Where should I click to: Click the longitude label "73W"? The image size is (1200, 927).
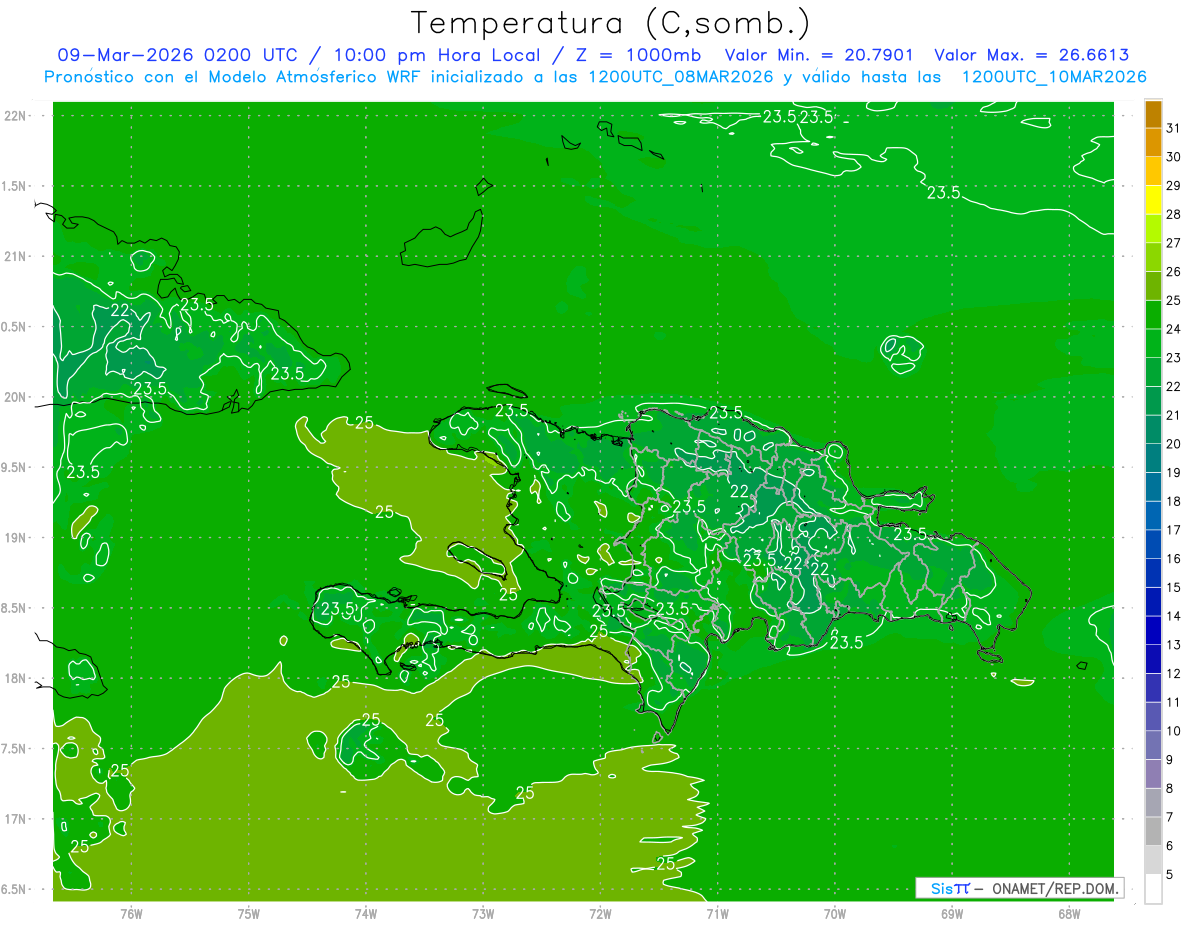click(x=483, y=913)
